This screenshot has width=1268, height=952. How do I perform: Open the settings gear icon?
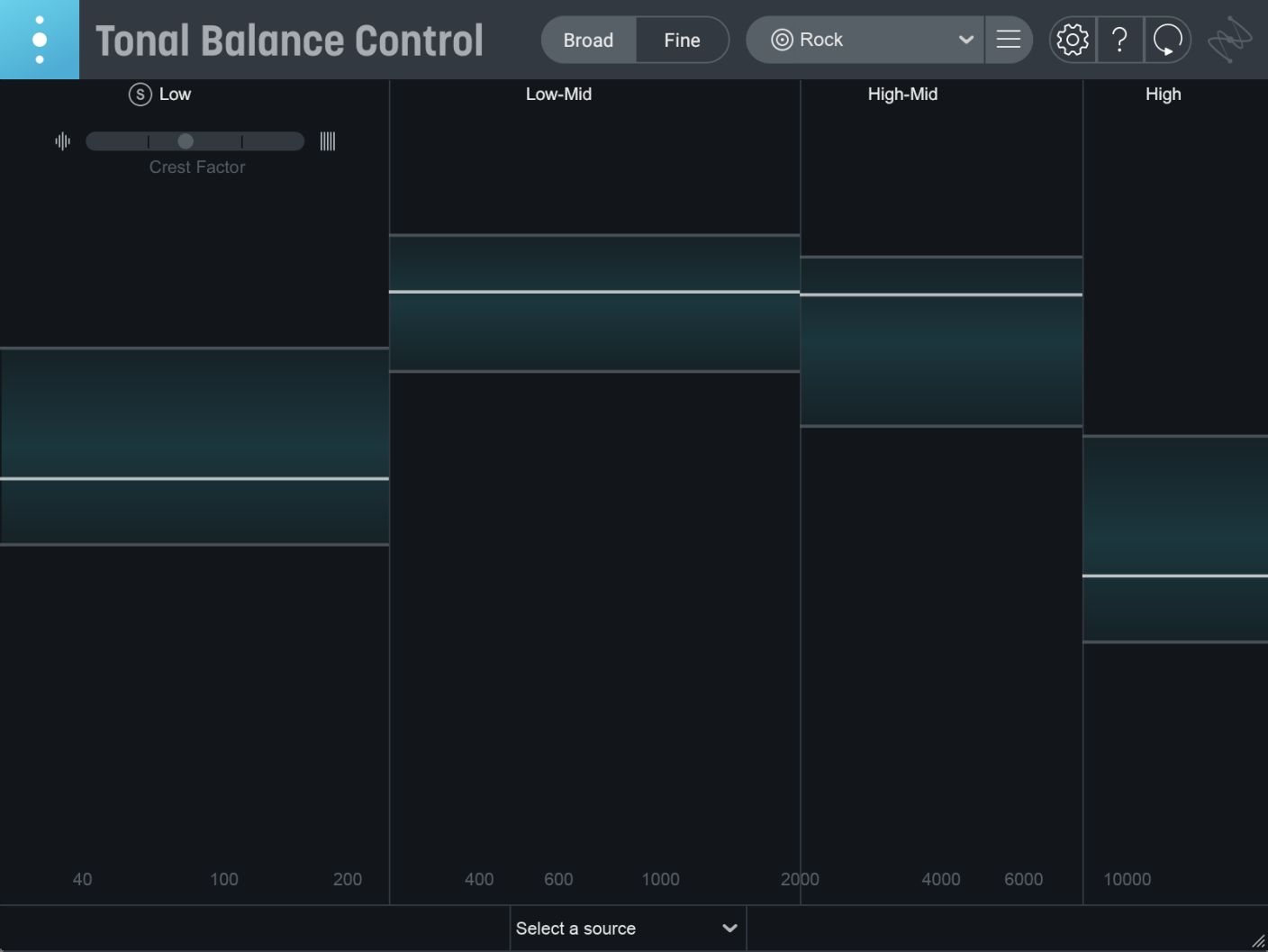coord(1072,39)
